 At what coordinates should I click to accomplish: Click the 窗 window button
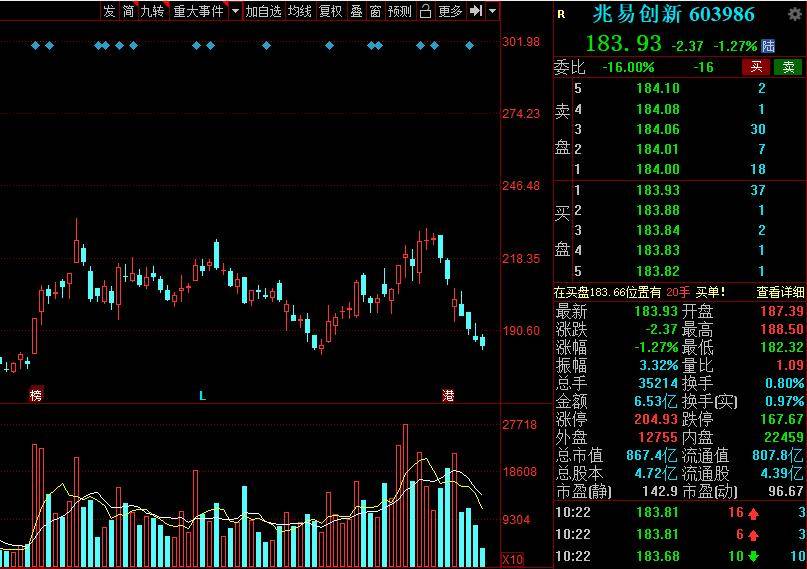(x=375, y=11)
